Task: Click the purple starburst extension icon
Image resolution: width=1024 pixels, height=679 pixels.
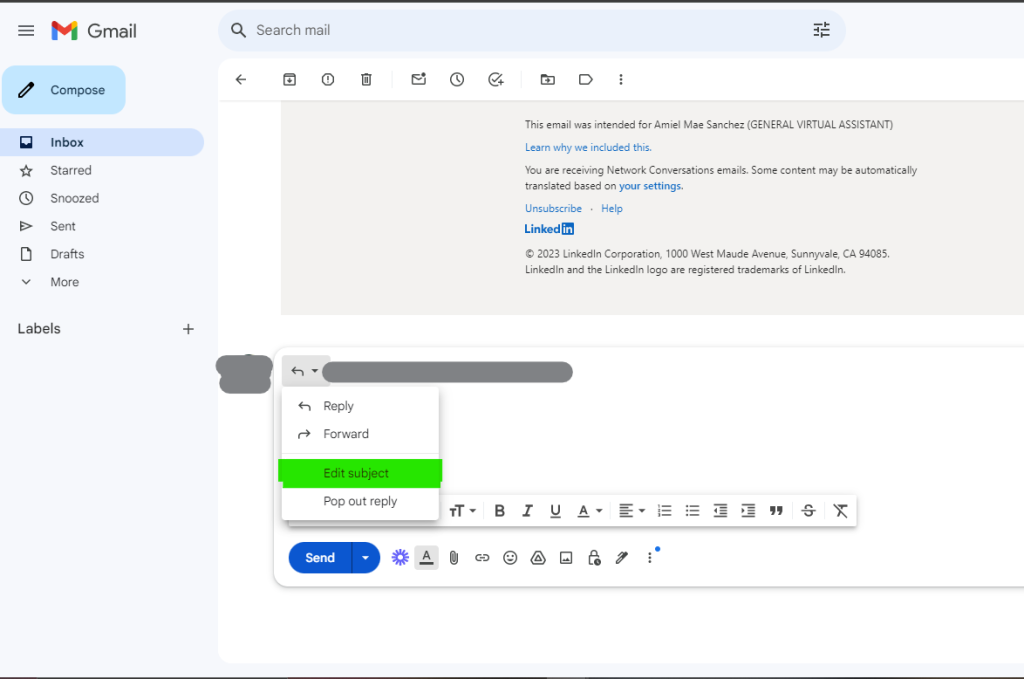Action: point(400,558)
